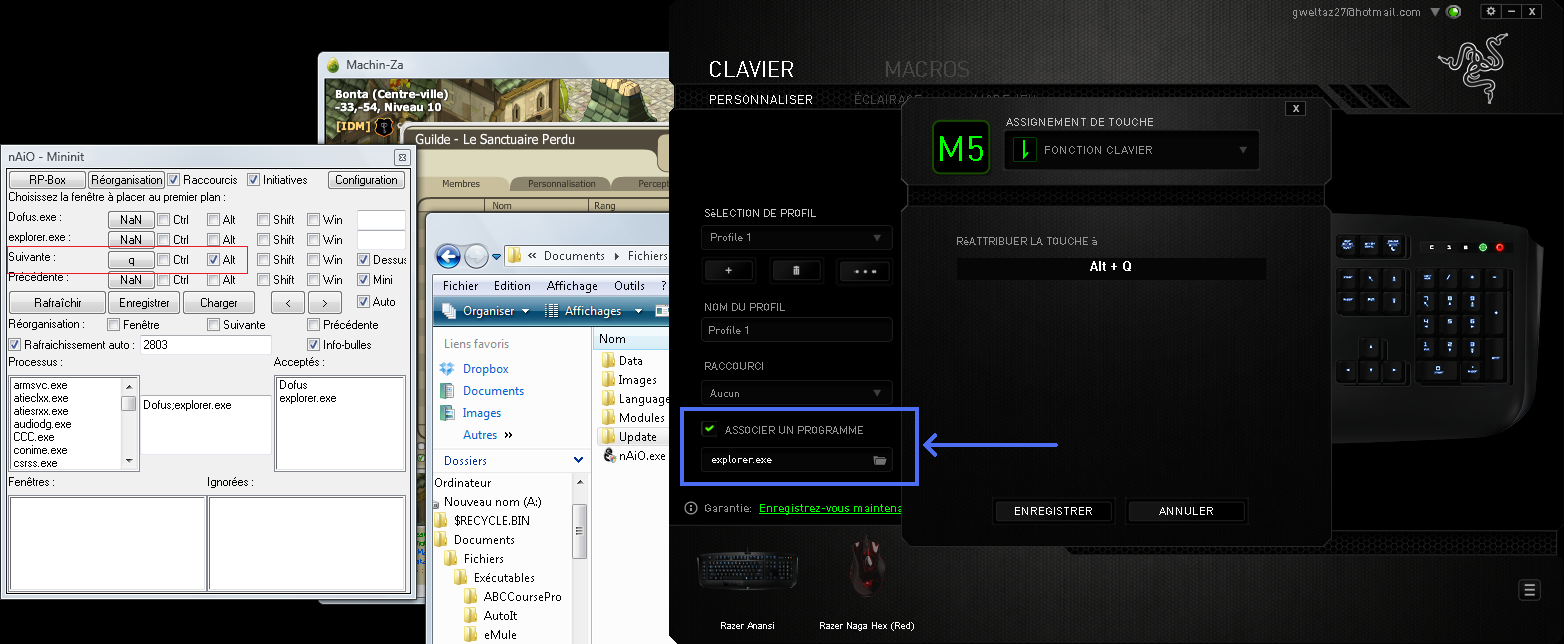Collapse the Dossiers pane chevron

[578, 461]
